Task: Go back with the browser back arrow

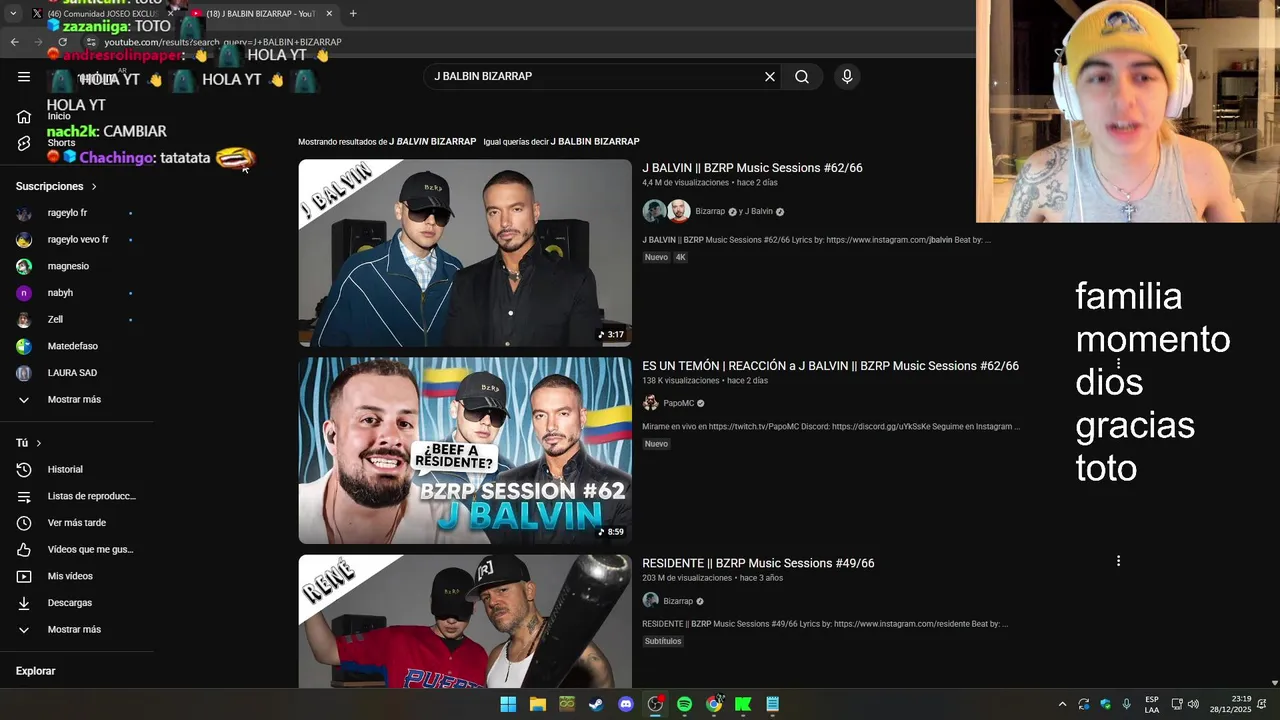Action: click(x=14, y=42)
